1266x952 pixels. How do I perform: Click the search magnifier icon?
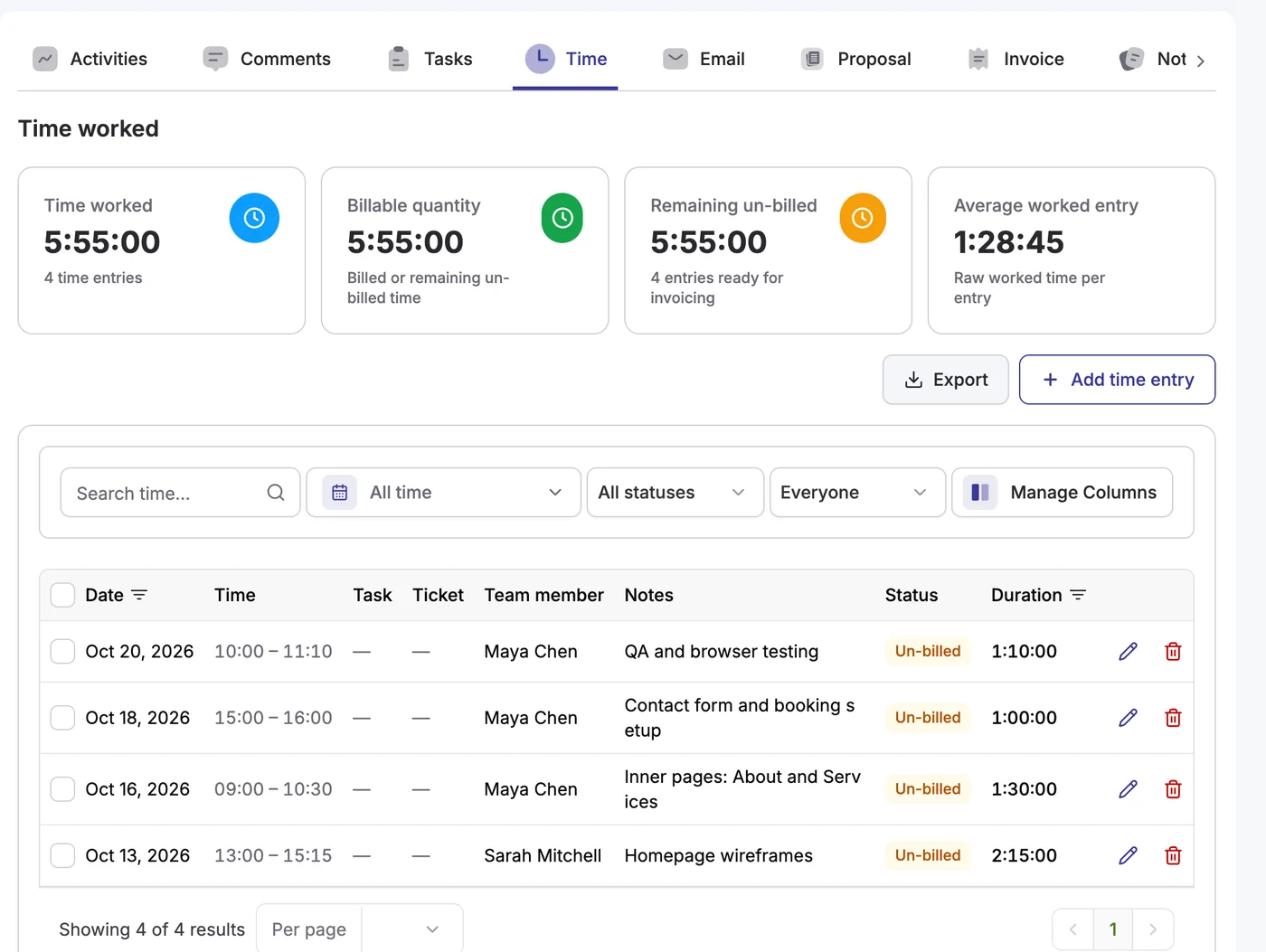pyautogui.click(x=276, y=493)
